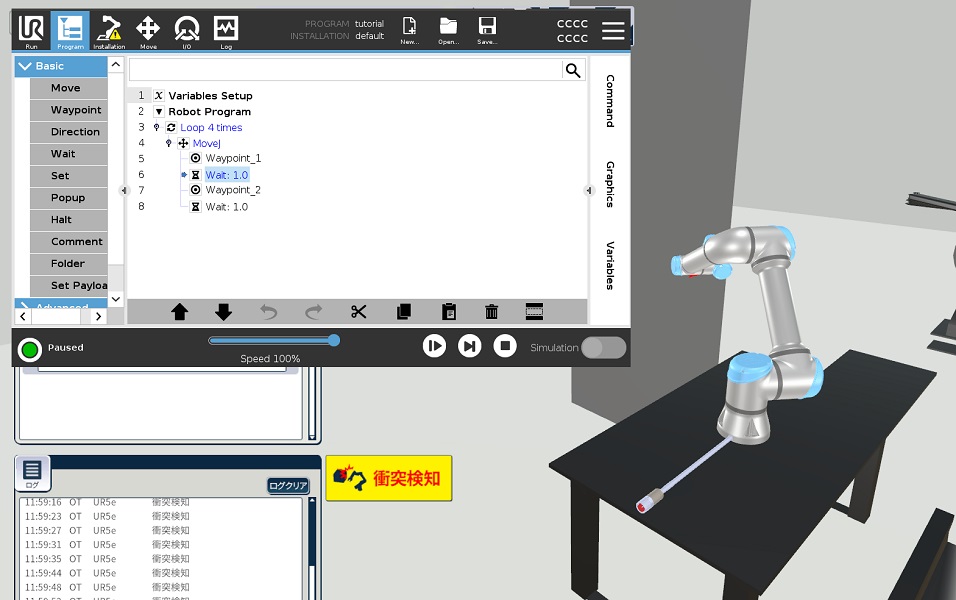This screenshot has width=956, height=600.
Task: Open the I/O tab icon
Action: pyautogui.click(x=187, y=31)
